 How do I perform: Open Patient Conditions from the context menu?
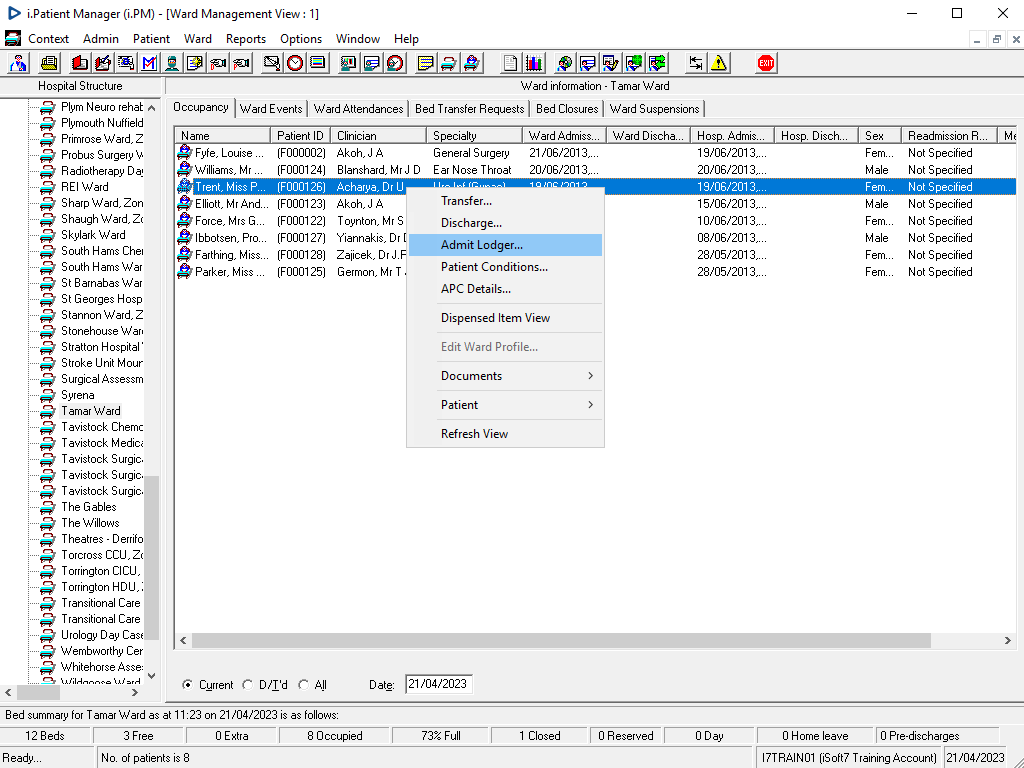505,266
